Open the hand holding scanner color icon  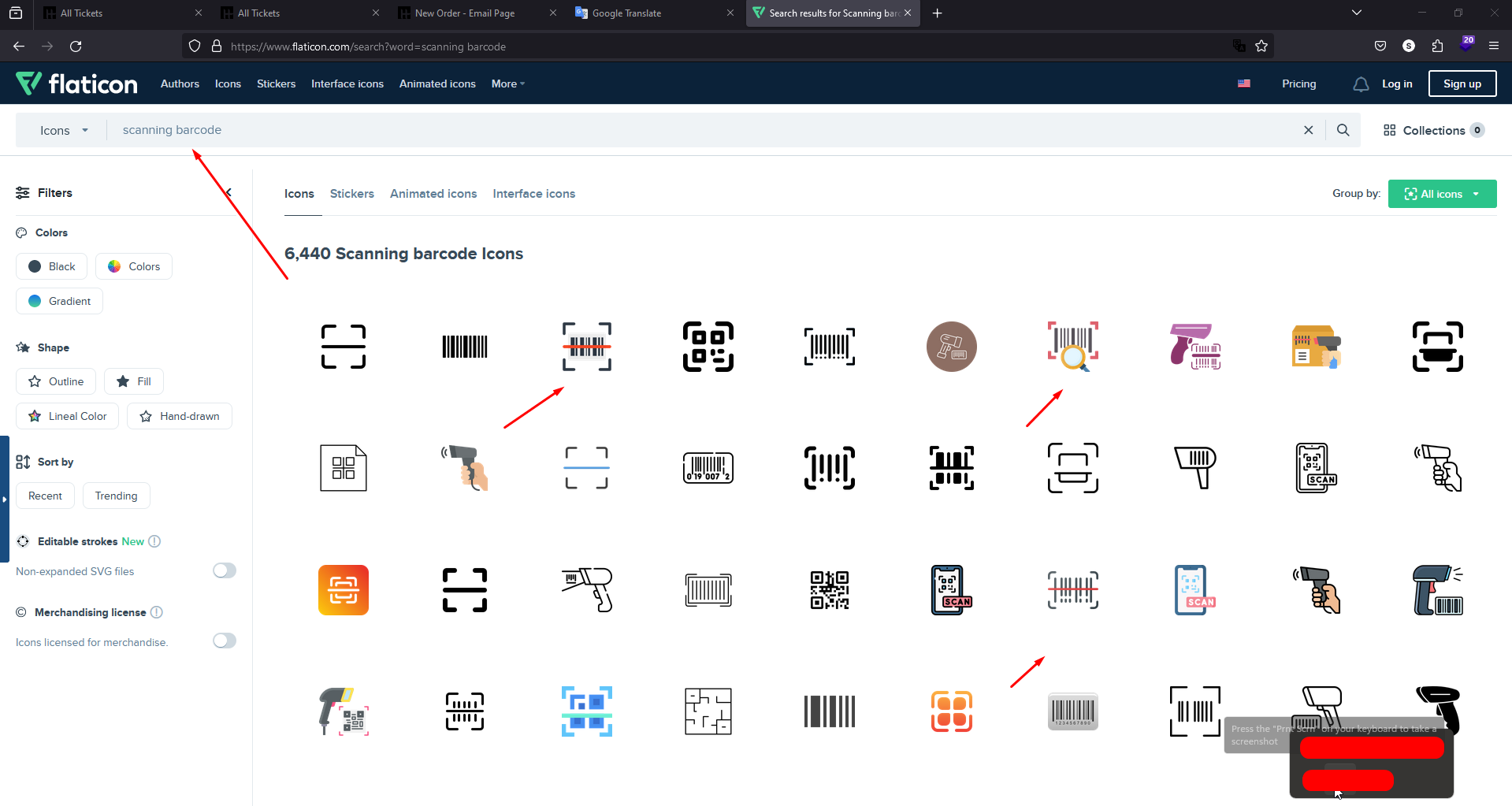click(x=465, y=468)
